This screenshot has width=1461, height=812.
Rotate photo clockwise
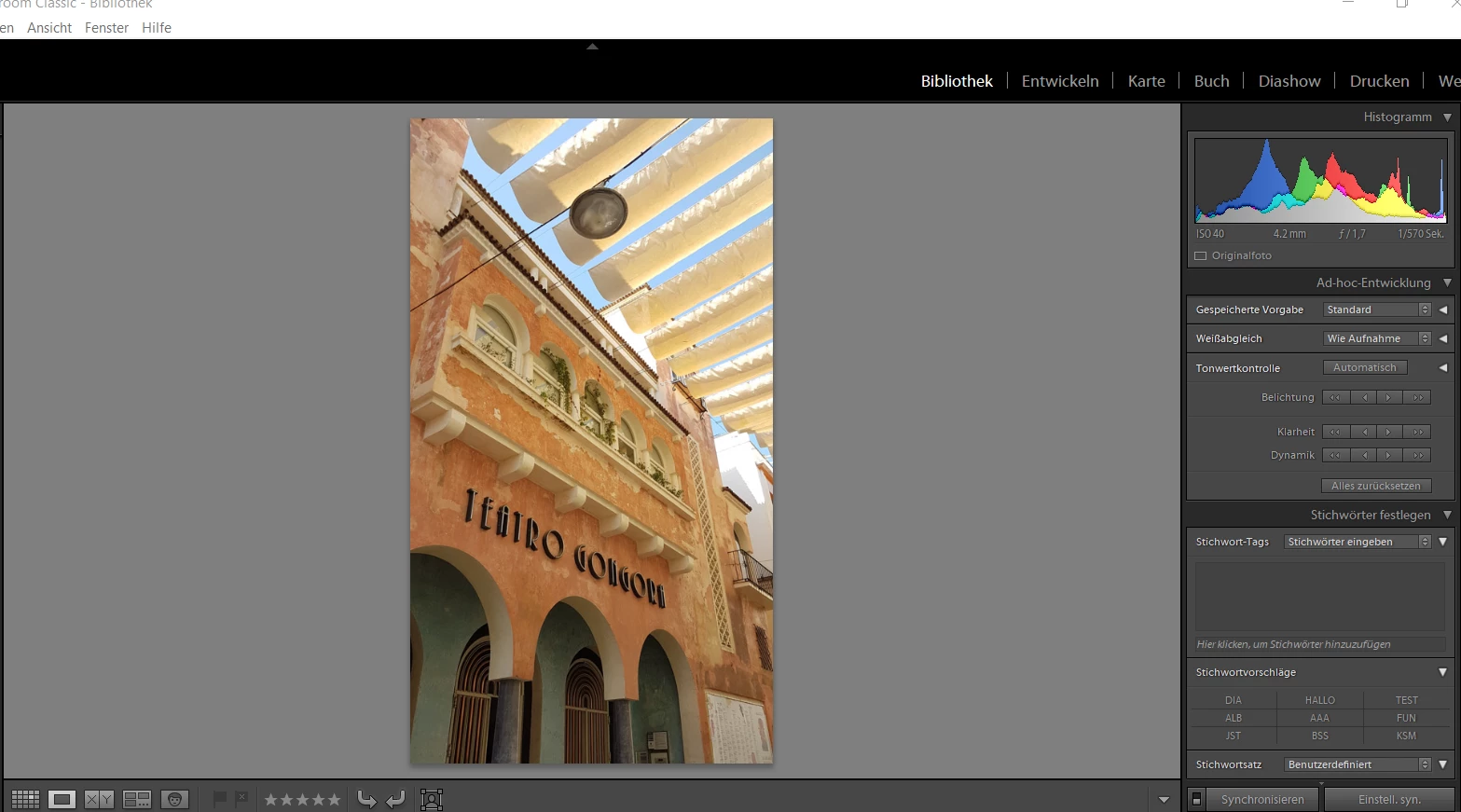[x=396, y=799]
